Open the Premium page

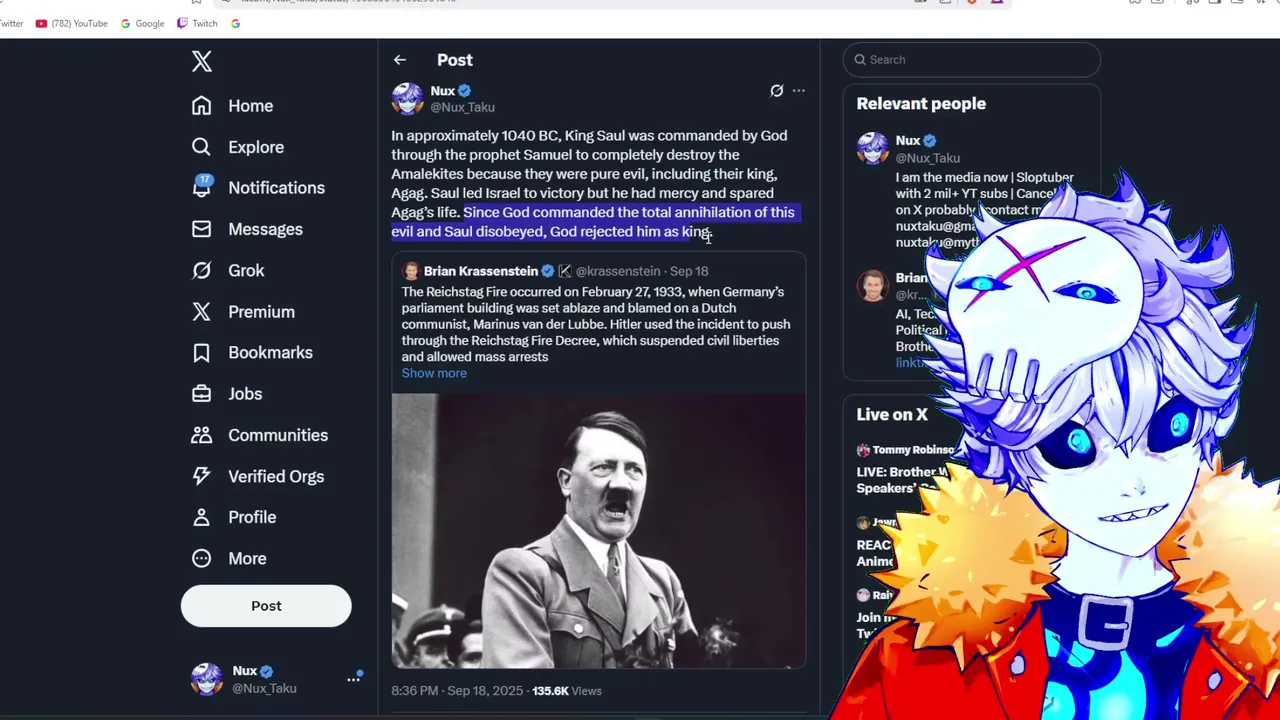pyautogui.click(x=243, y=312)
